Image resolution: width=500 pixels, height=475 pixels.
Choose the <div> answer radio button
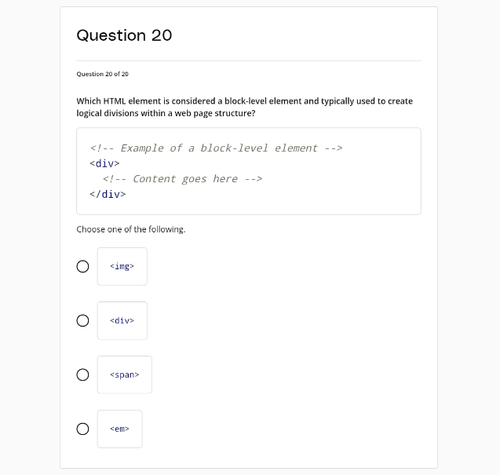tap(83, 321)
